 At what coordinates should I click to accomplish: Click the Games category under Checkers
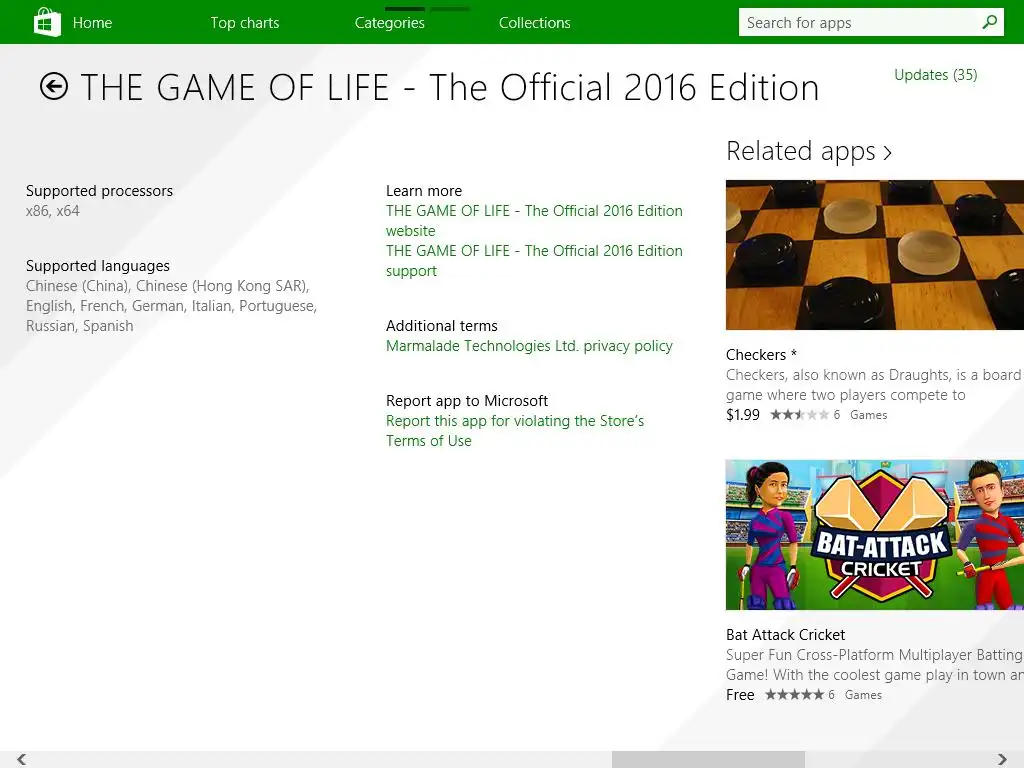point(869,415)
